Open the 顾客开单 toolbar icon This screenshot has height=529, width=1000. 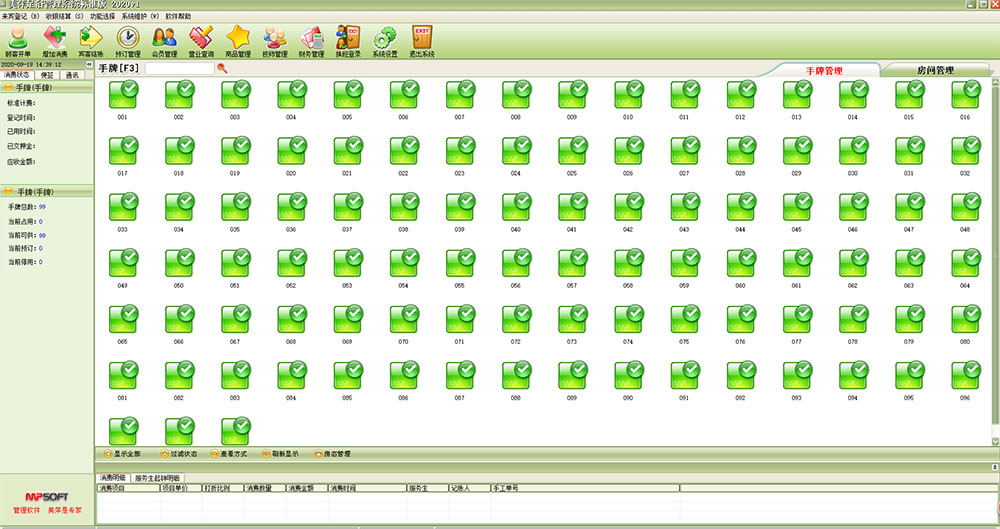(18, 41)
